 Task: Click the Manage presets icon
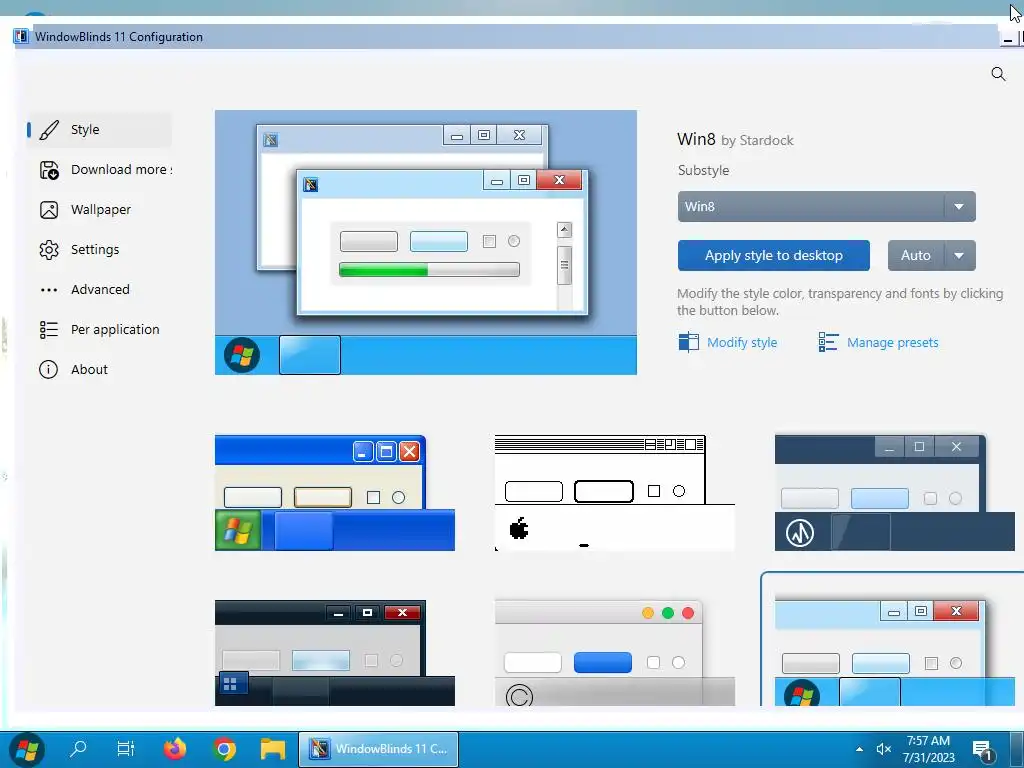point(828,342)
